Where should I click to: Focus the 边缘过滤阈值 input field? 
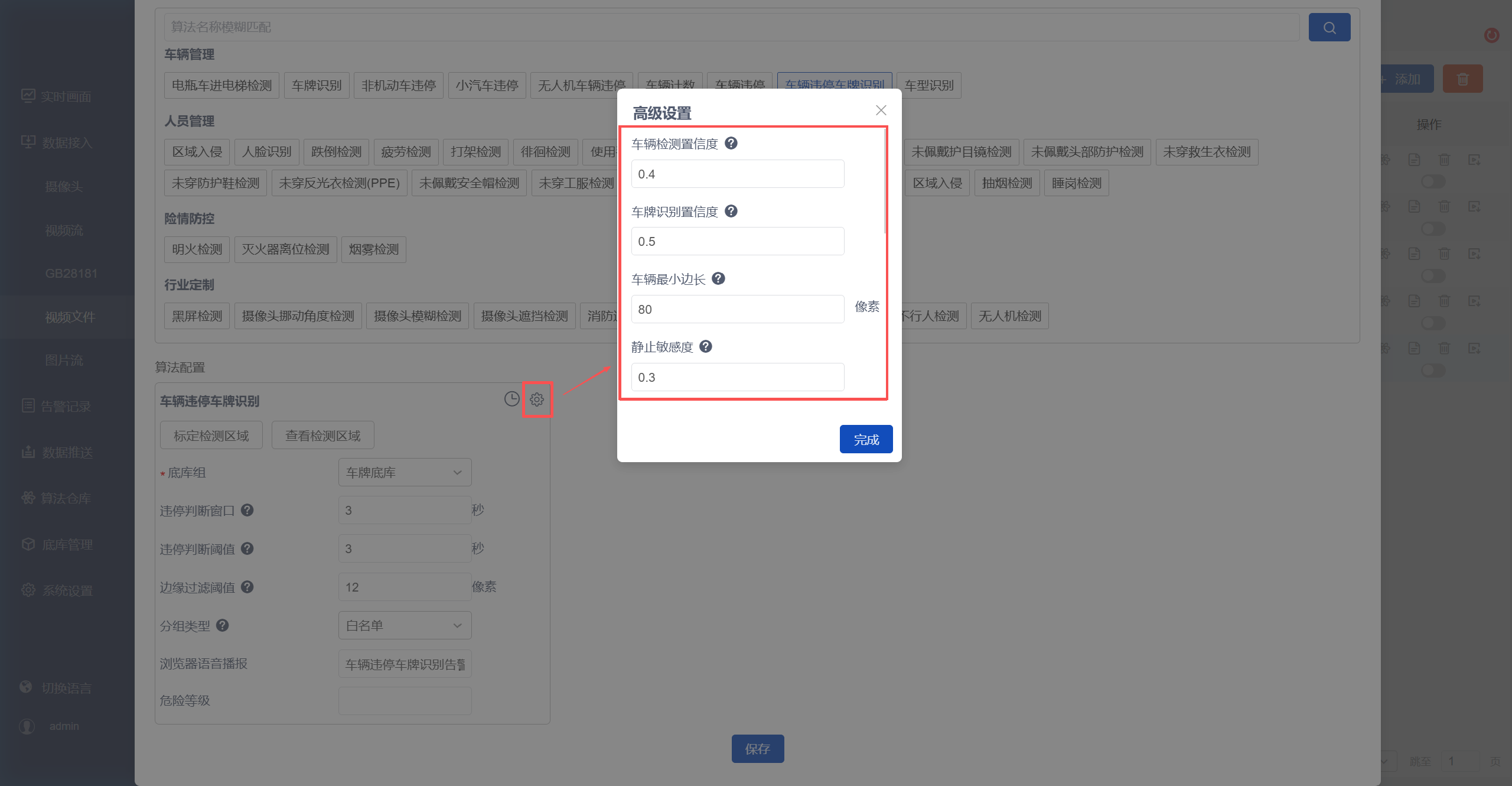(x=405, y=587)
